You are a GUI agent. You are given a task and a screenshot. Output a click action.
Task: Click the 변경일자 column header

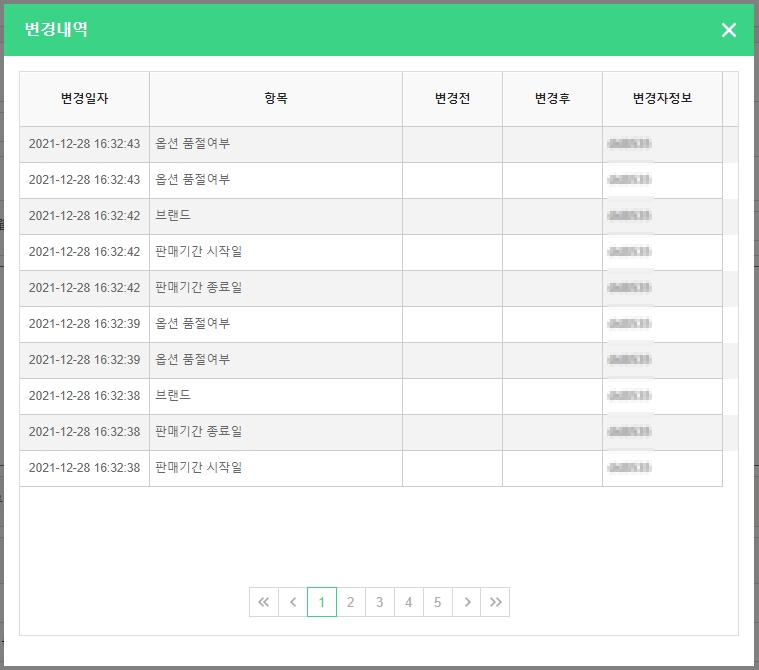point(84,99)
